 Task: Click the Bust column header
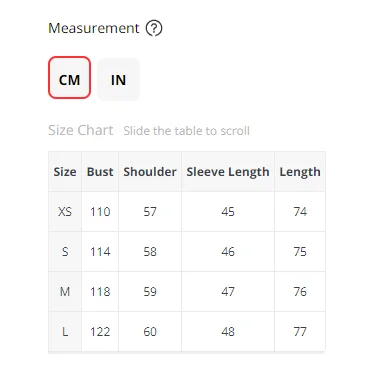(x=100, y=172)
